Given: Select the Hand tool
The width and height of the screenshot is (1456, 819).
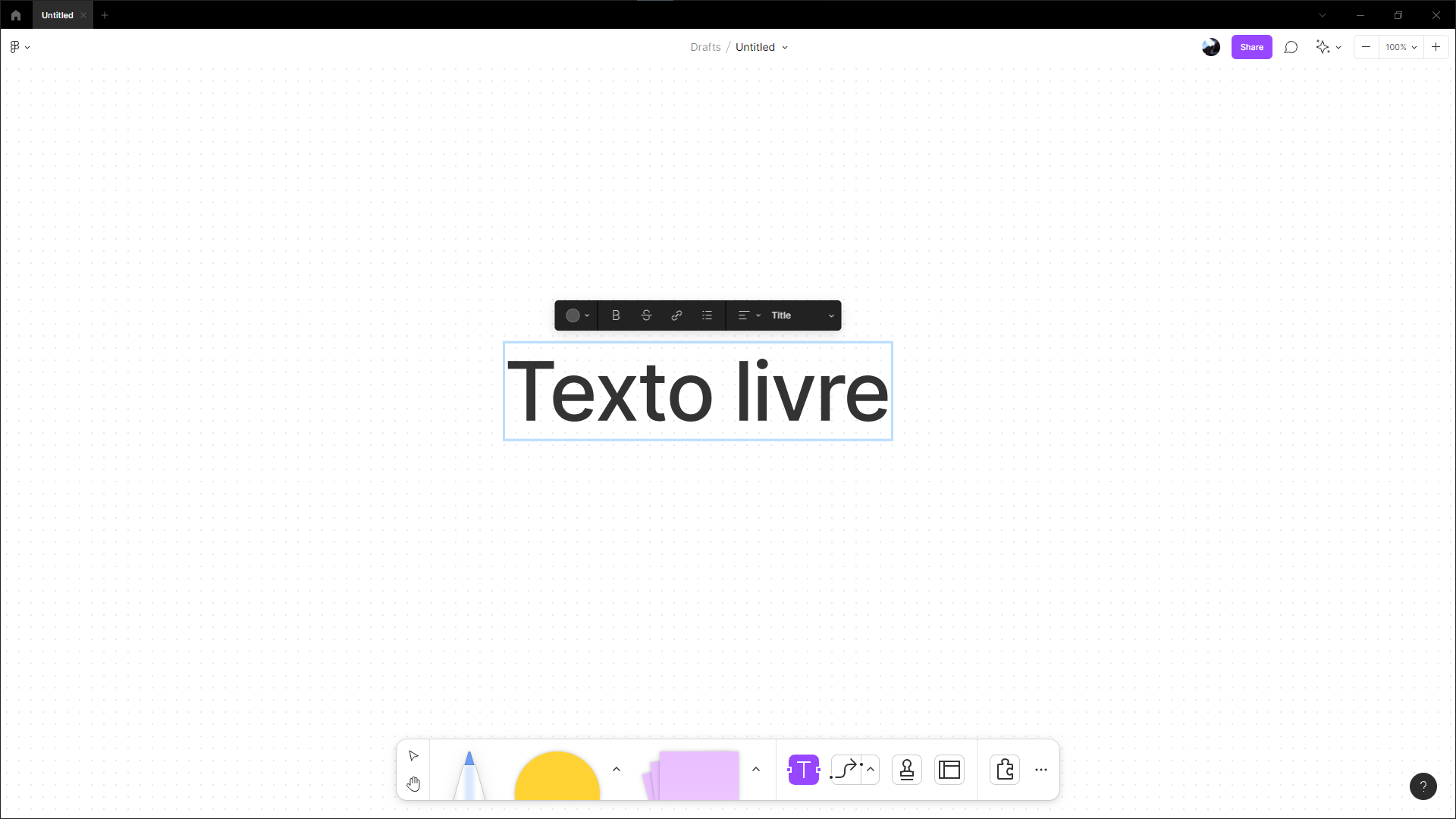Looking at the screenshot, I should tap(413, 784).
